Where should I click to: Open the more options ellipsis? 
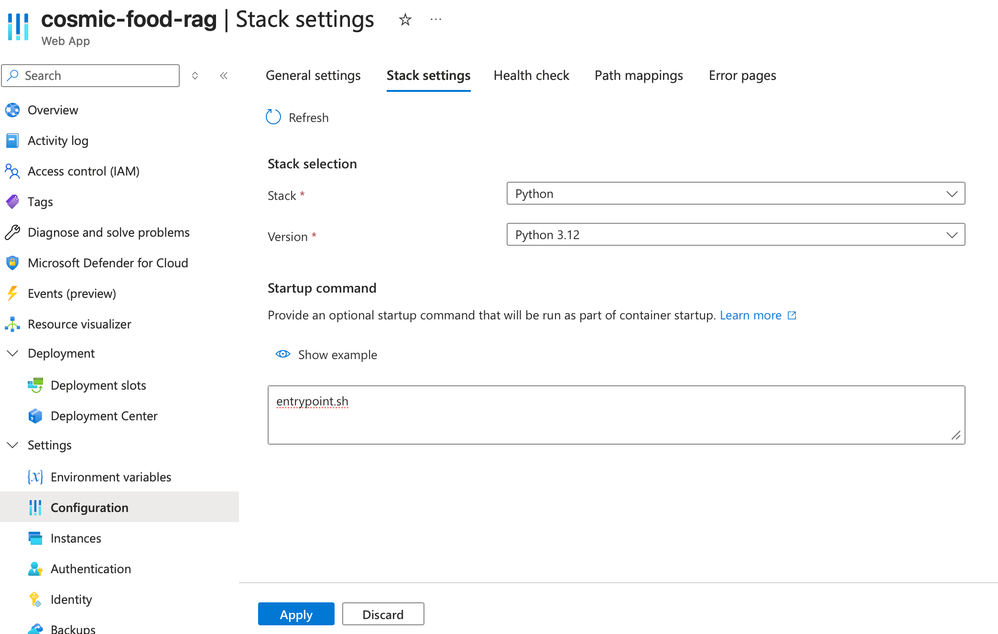point(436,20)
